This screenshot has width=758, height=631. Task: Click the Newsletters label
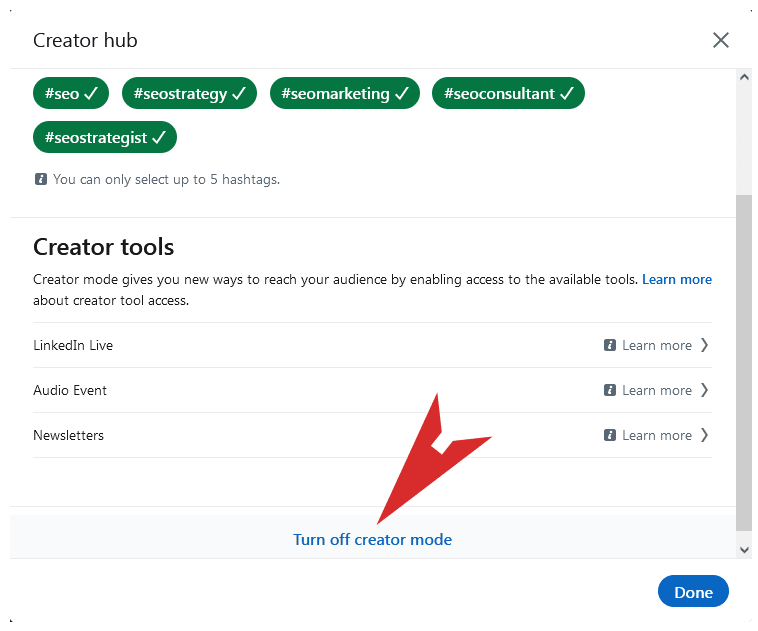click(68, 435)
